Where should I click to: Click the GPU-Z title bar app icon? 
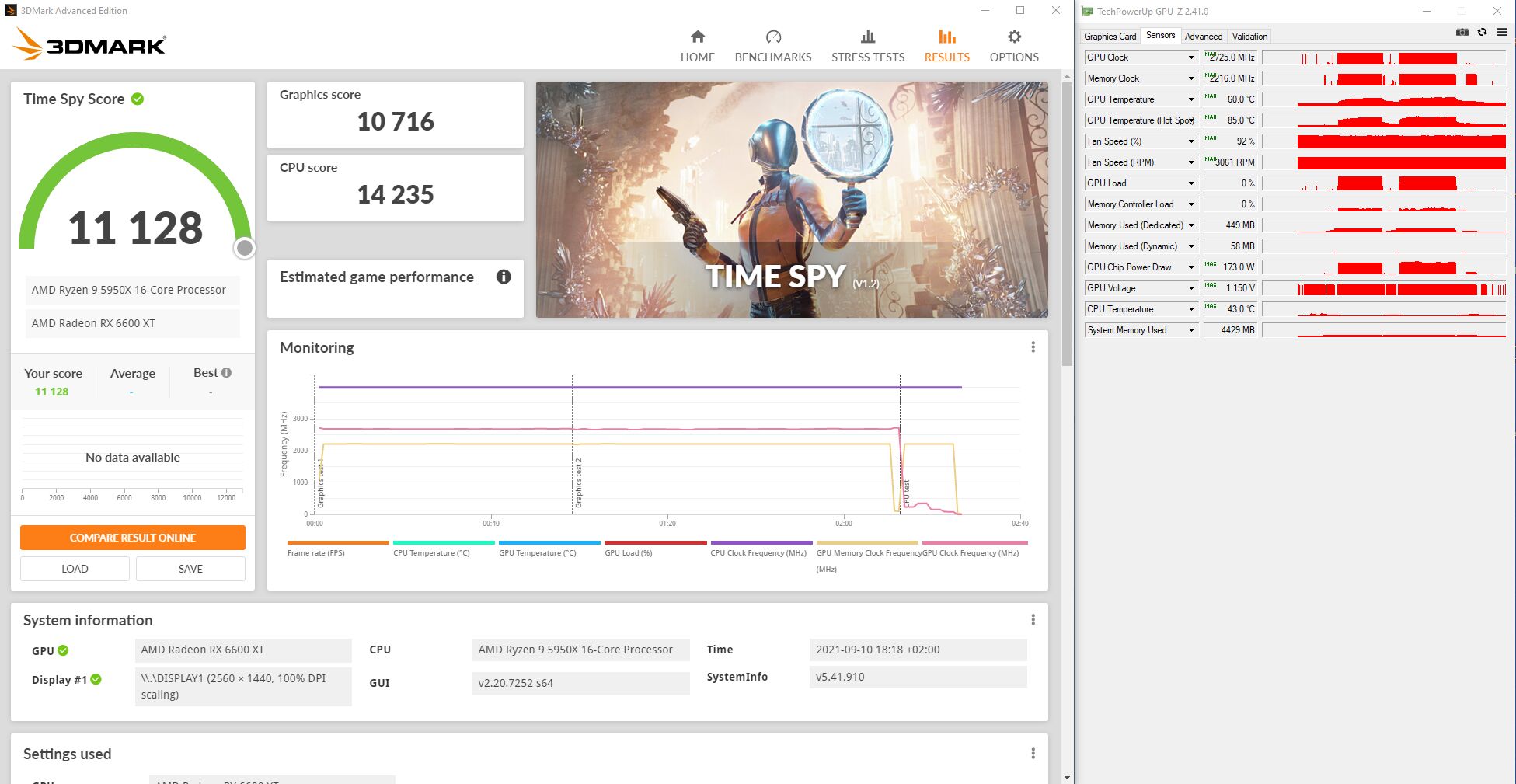[x=1088, y=11]
